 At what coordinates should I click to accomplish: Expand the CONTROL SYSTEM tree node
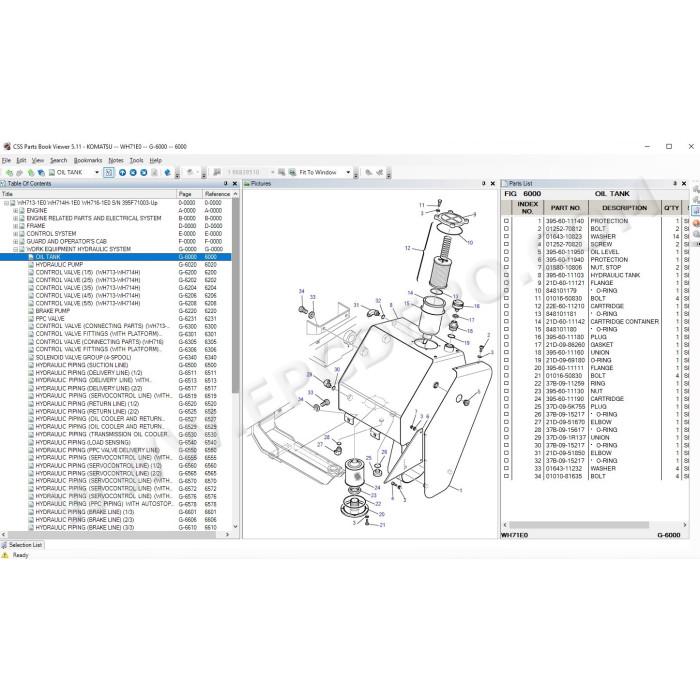[x=15, y=234]
